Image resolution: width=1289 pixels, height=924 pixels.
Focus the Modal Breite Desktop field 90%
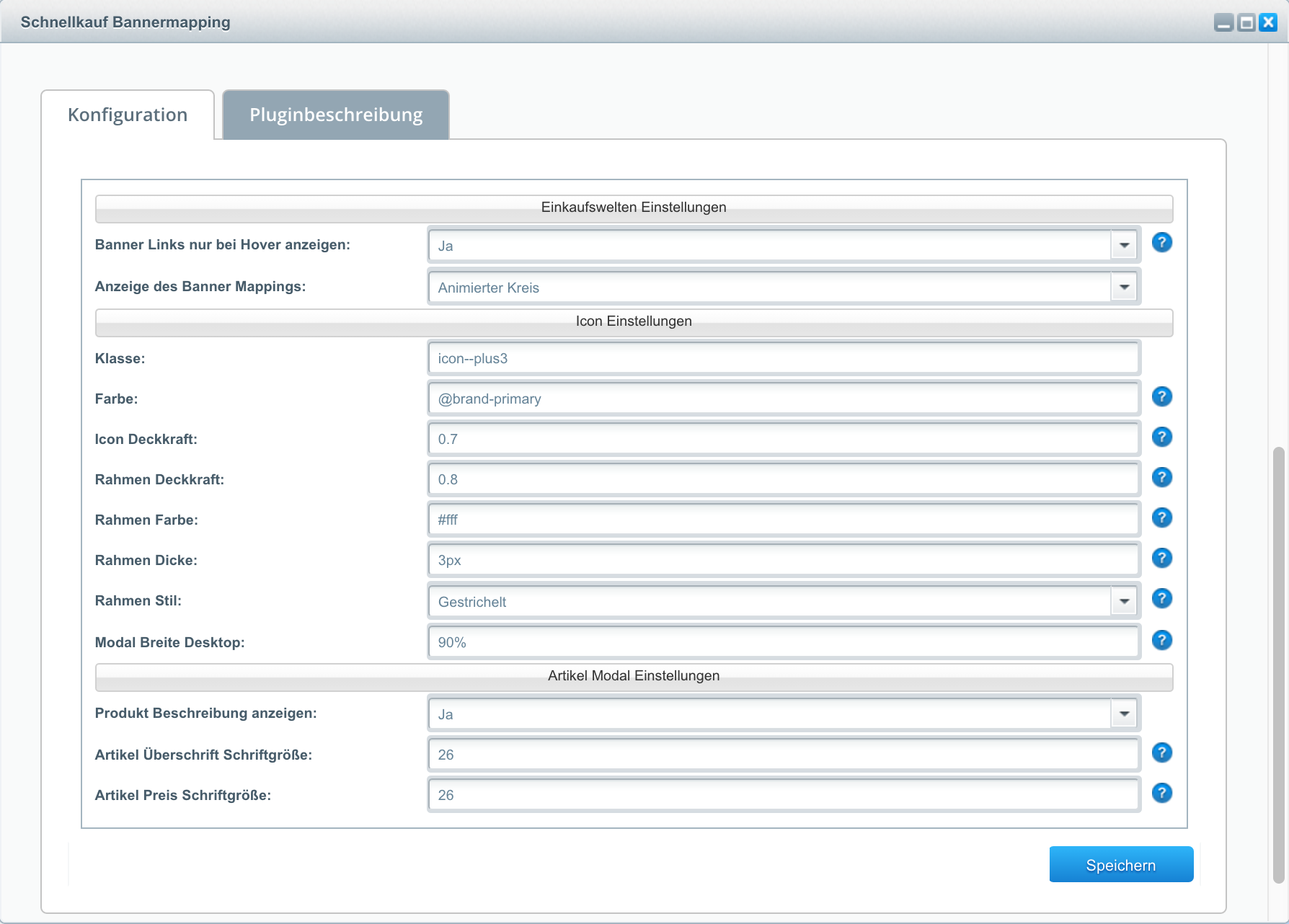click(784, 642)
